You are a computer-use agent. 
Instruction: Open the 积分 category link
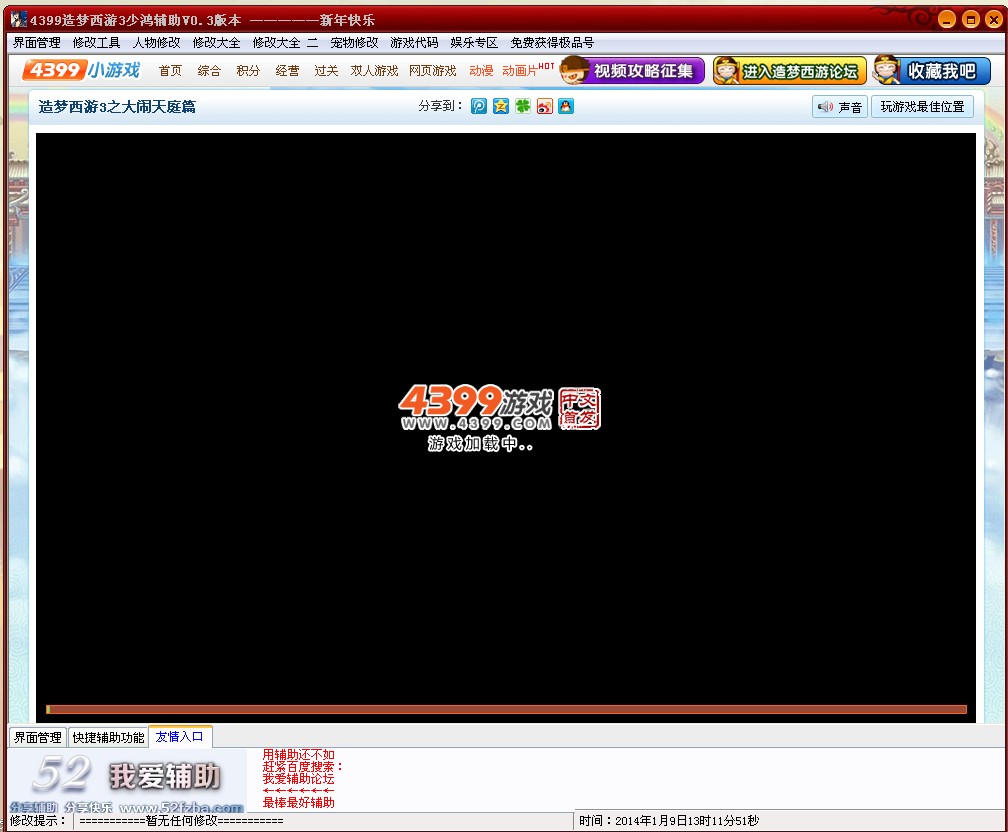248,71
